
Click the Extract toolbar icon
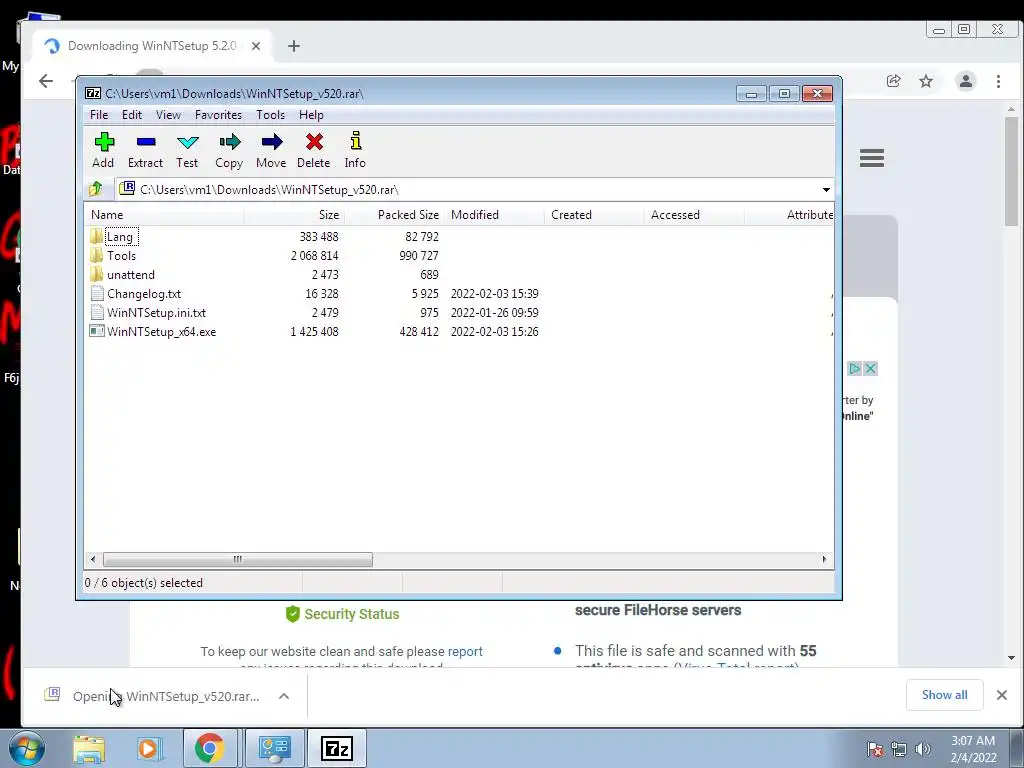tap(145, 150)
